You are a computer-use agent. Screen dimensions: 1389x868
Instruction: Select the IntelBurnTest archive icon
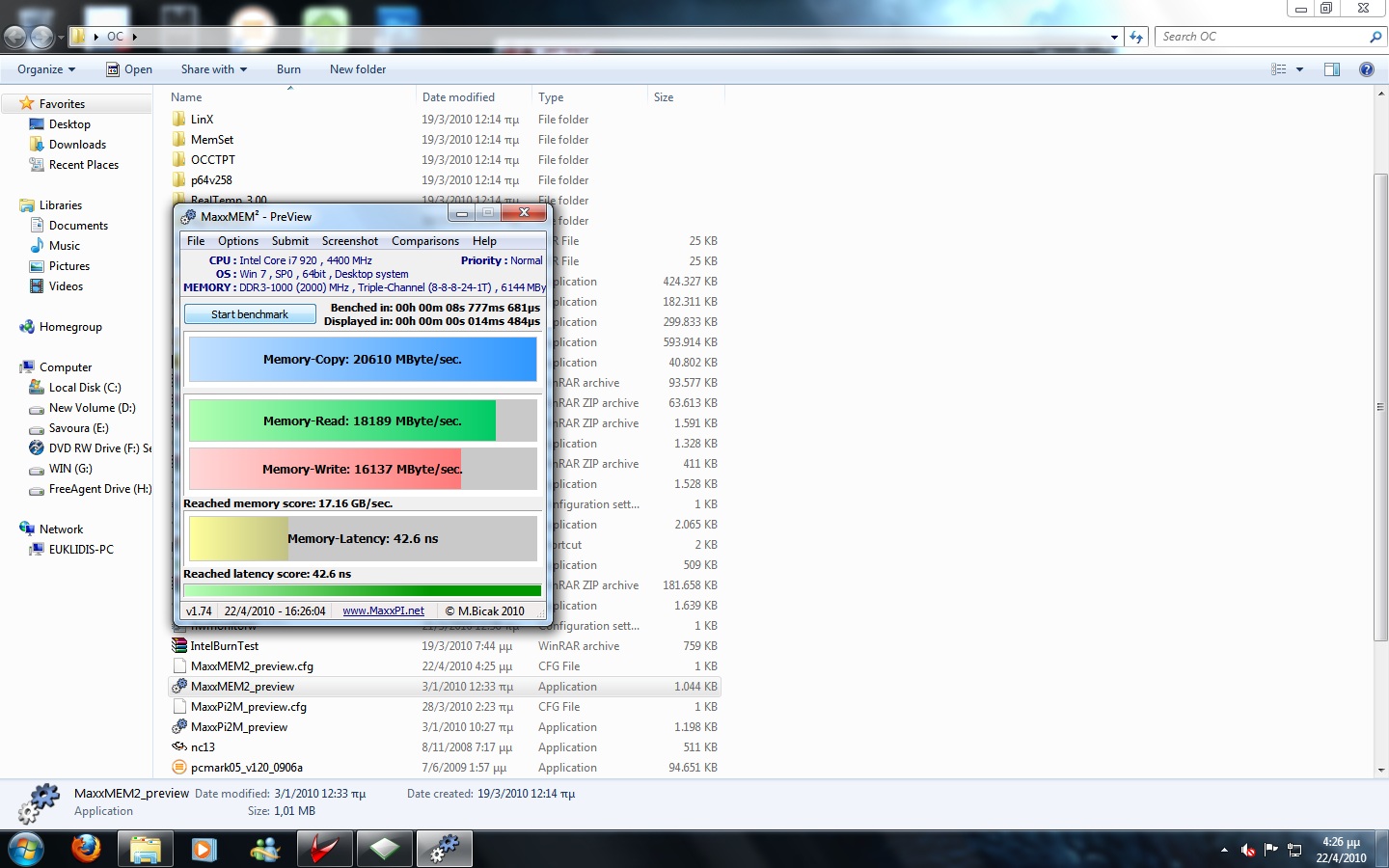pos(178,646)
